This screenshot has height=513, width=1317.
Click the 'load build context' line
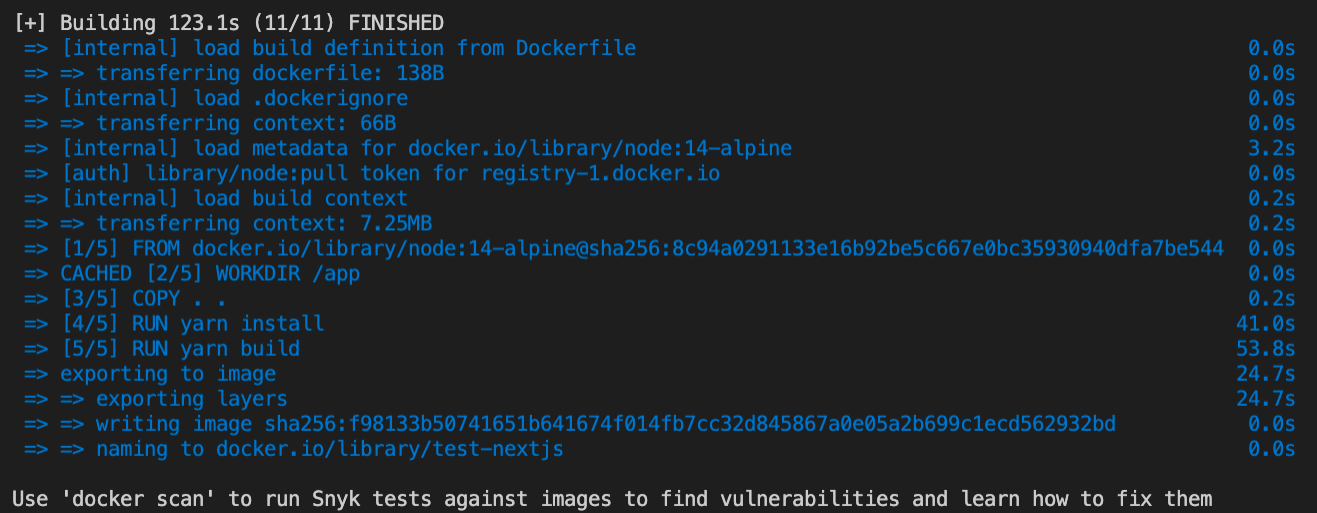(x=234, y=198)
